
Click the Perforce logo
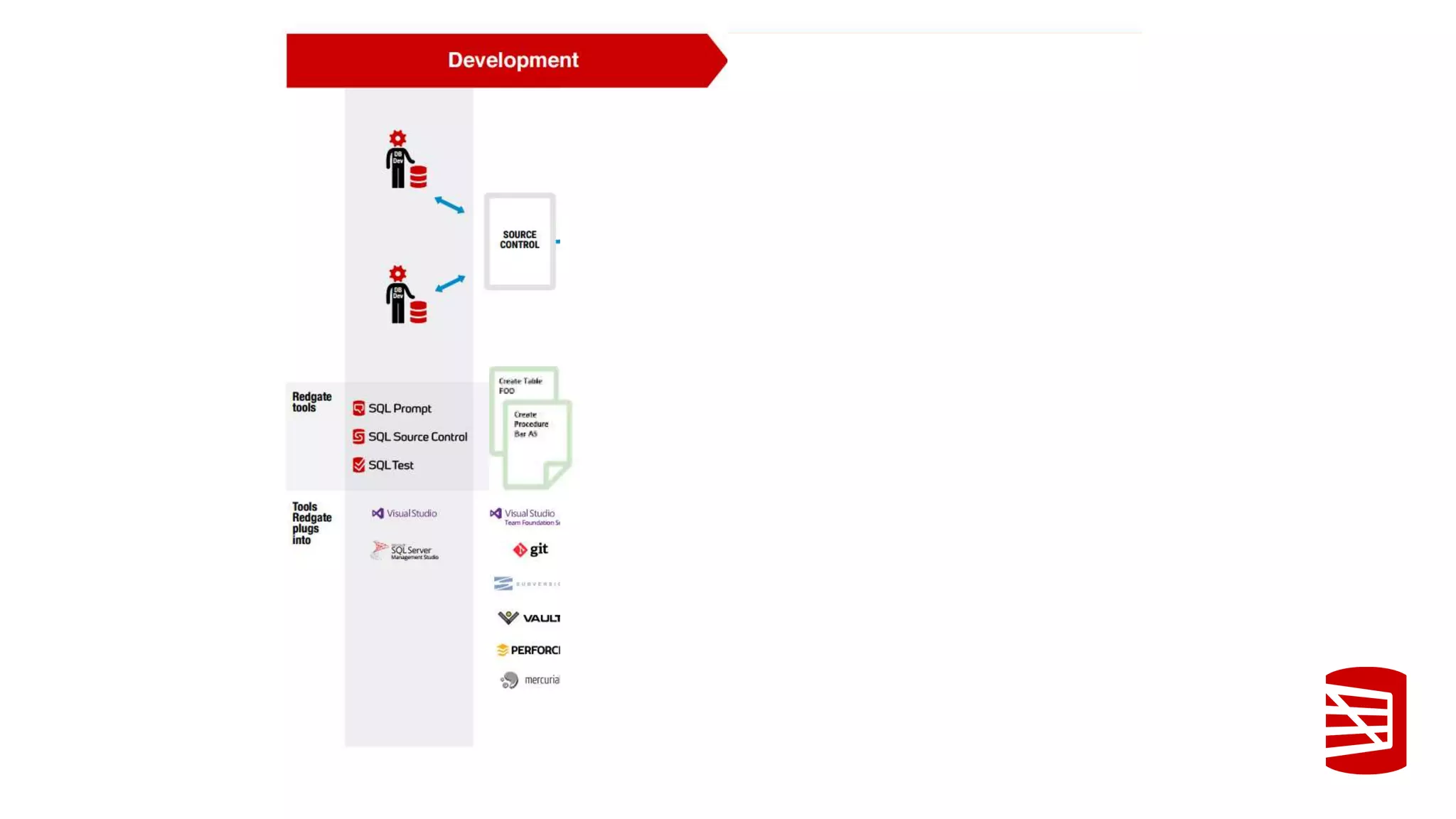point(528,650)
